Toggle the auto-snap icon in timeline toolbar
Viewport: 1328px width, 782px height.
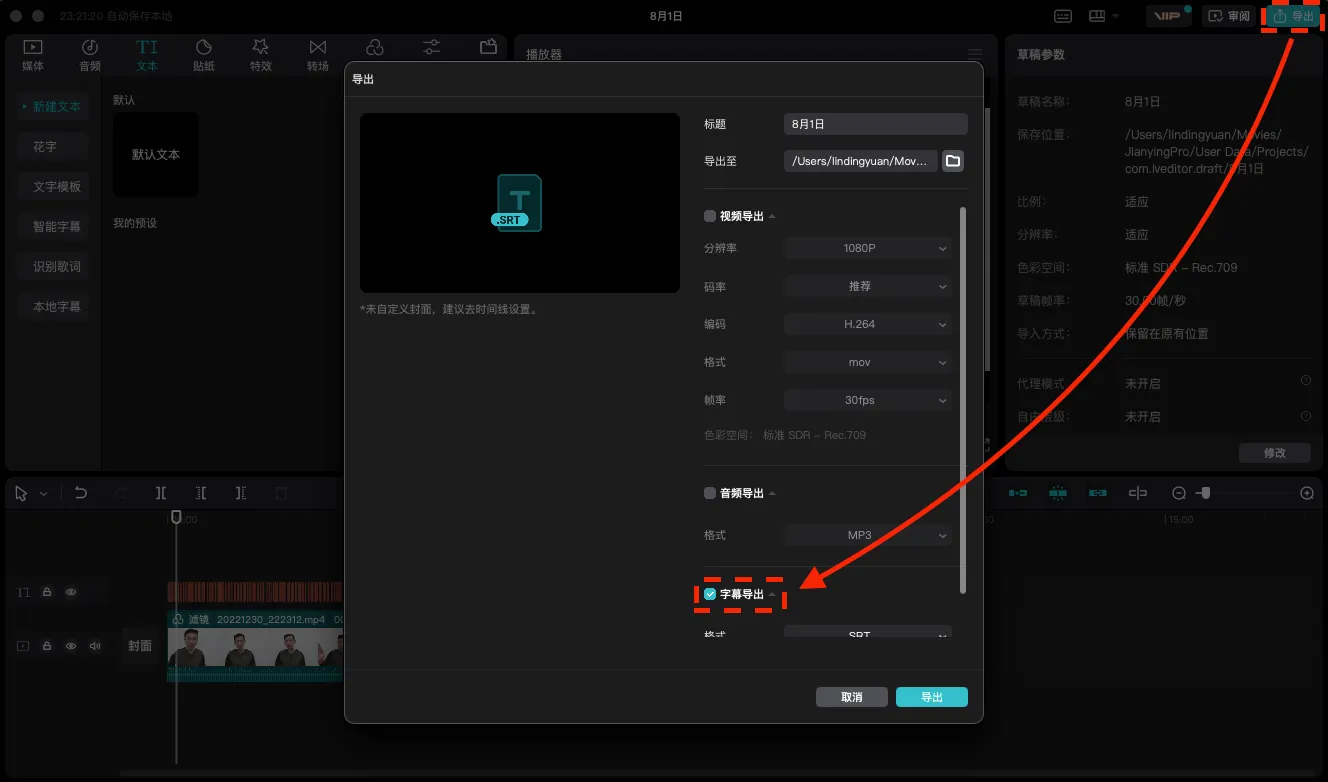point(1058,493)
